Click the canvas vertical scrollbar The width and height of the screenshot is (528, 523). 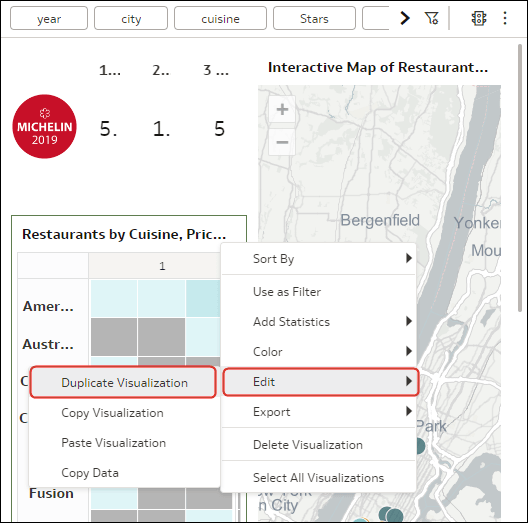point(521,178)
